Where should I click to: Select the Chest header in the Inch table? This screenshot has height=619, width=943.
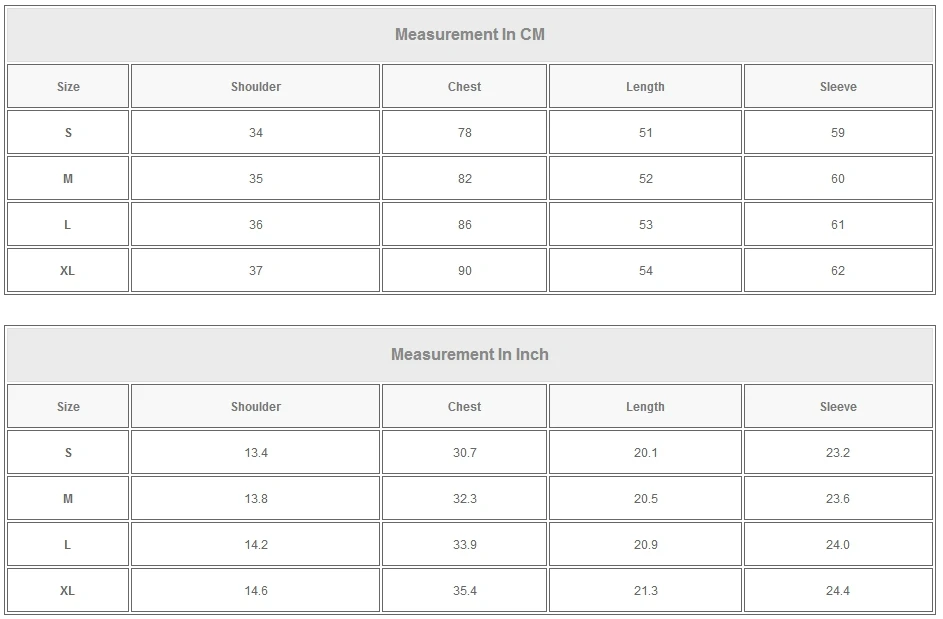pos(464,407)
